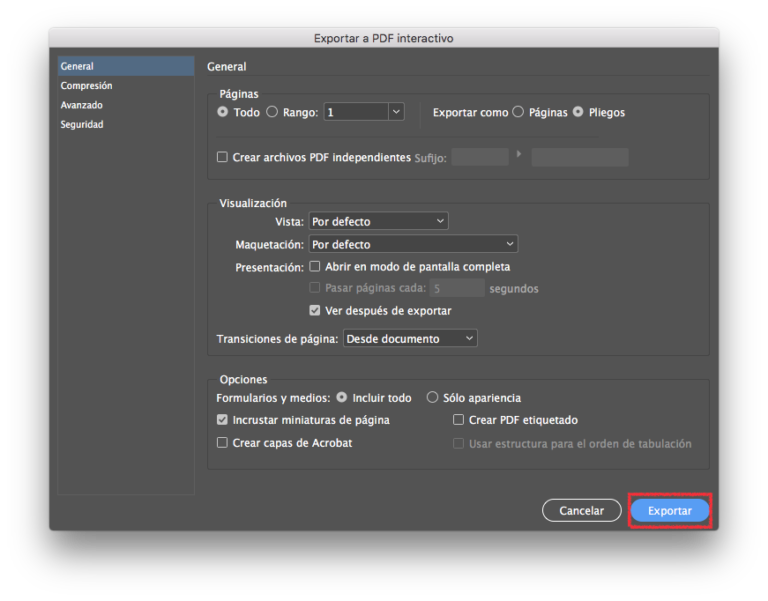
Task: Toggle Pasar páginas cada checkbox
Action: (314, 288)
